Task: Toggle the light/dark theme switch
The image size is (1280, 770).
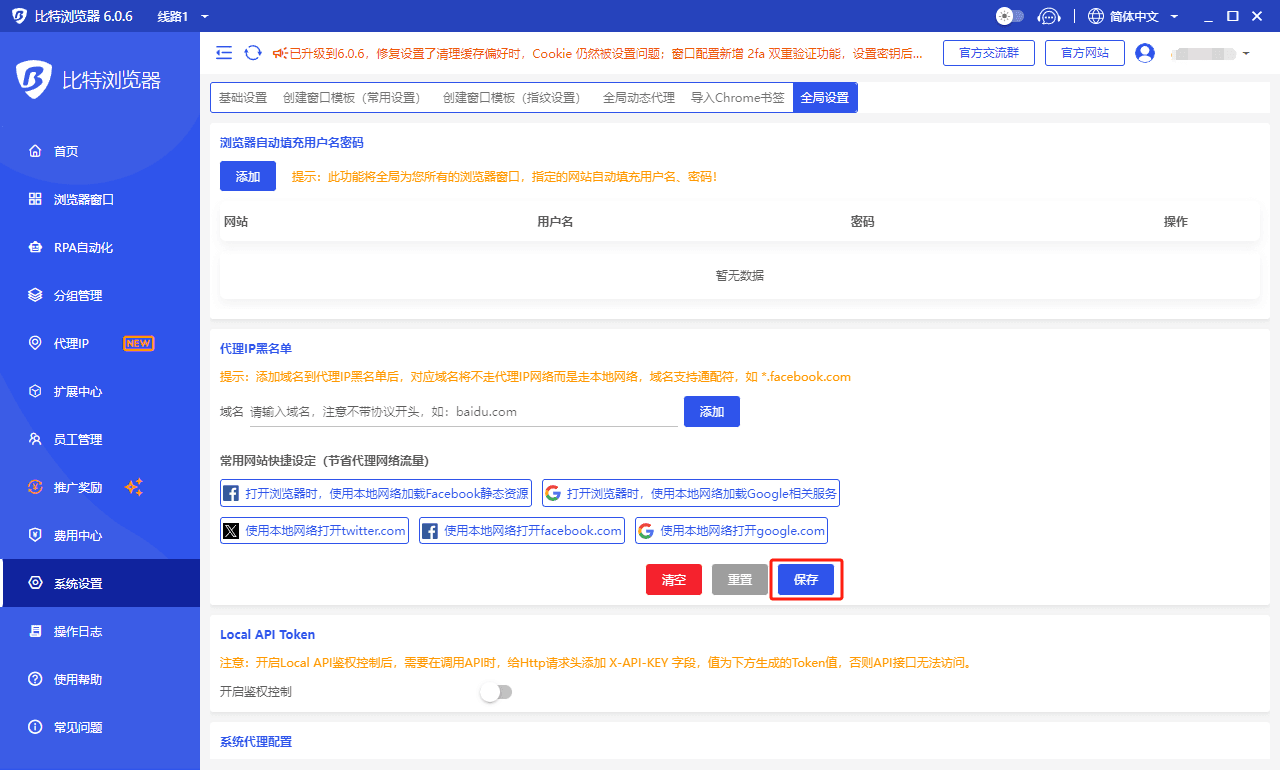Action: click(1010, 16)
